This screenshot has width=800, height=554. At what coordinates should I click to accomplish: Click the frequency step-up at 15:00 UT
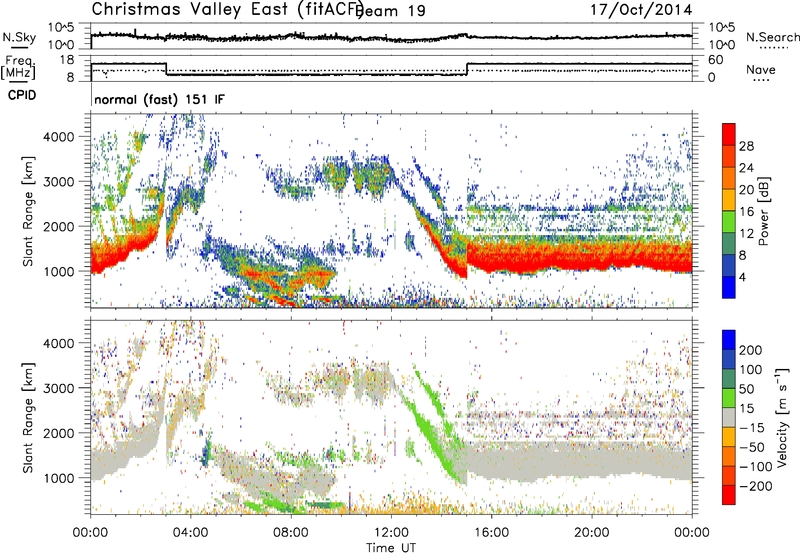[x=467, y=69]
